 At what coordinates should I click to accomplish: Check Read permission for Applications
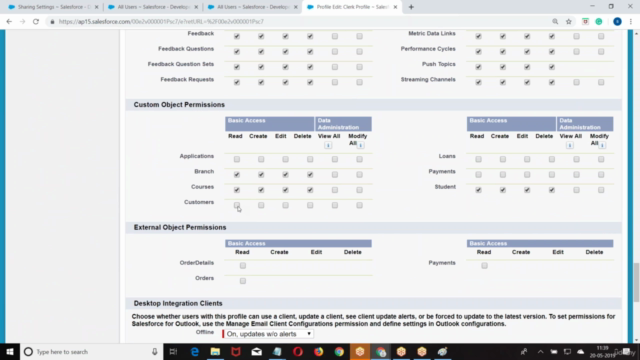point(237,159)
